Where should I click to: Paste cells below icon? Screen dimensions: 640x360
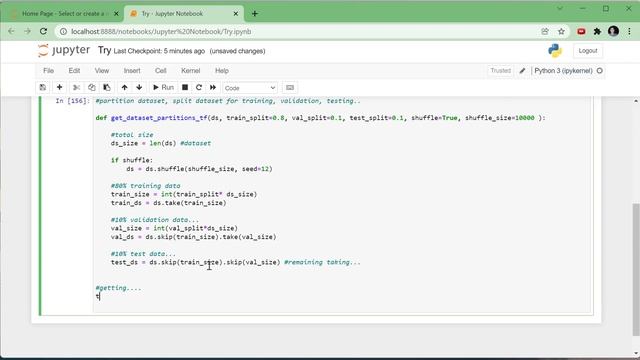[107, 88]
